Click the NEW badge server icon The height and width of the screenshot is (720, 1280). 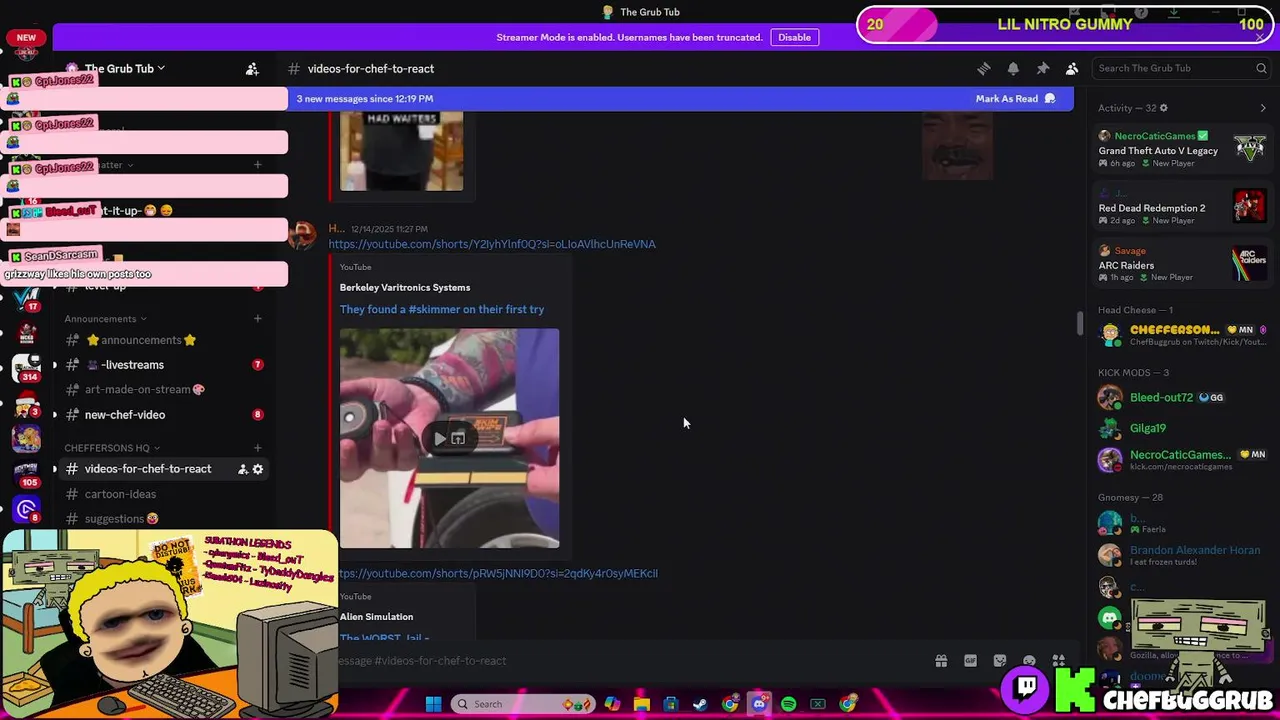(x=27, y=43)
